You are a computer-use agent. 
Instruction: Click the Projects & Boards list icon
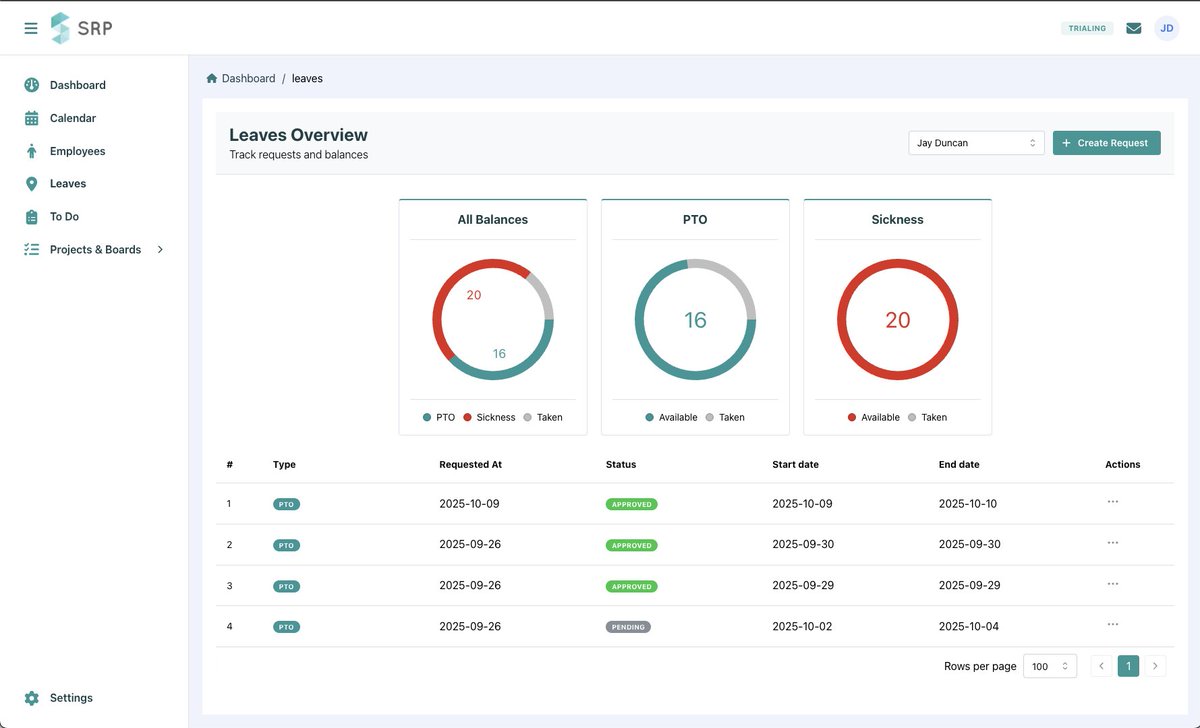pos(31,249)
